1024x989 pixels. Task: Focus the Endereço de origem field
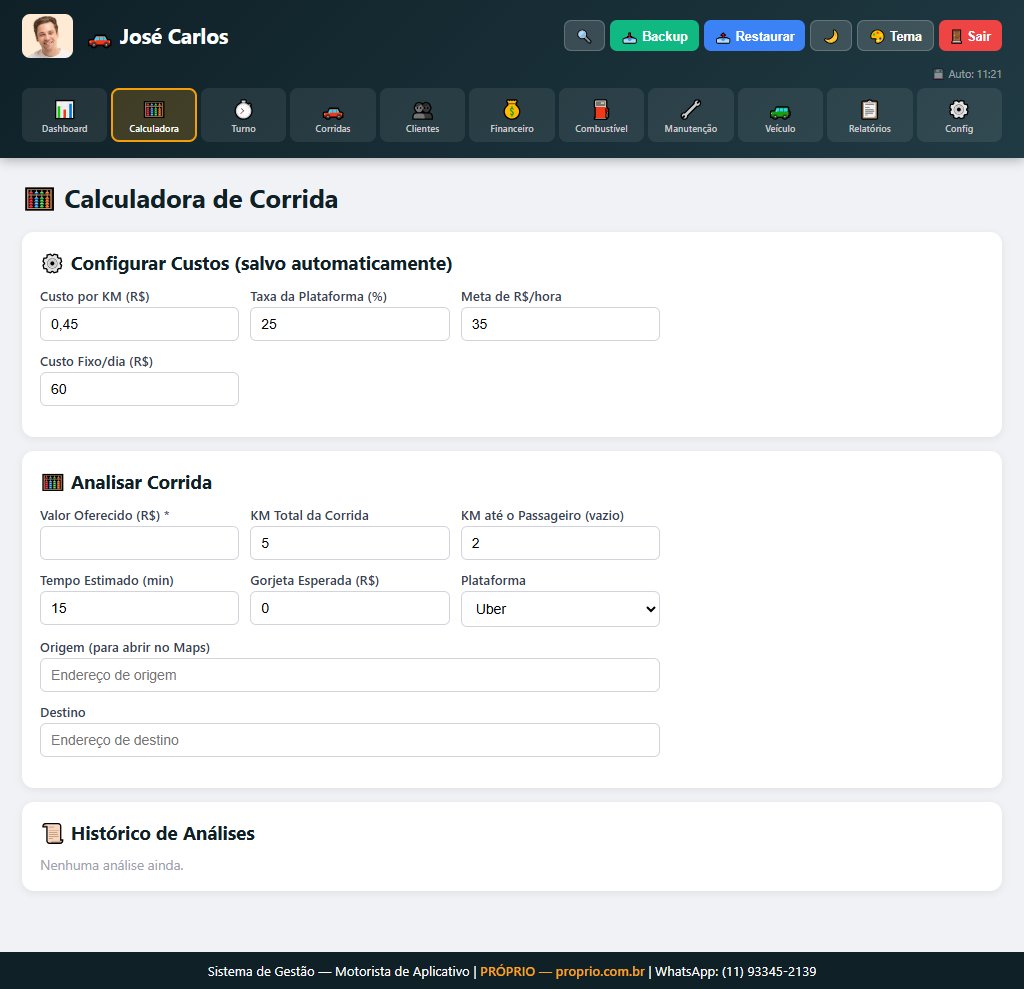tap(350, 675)
